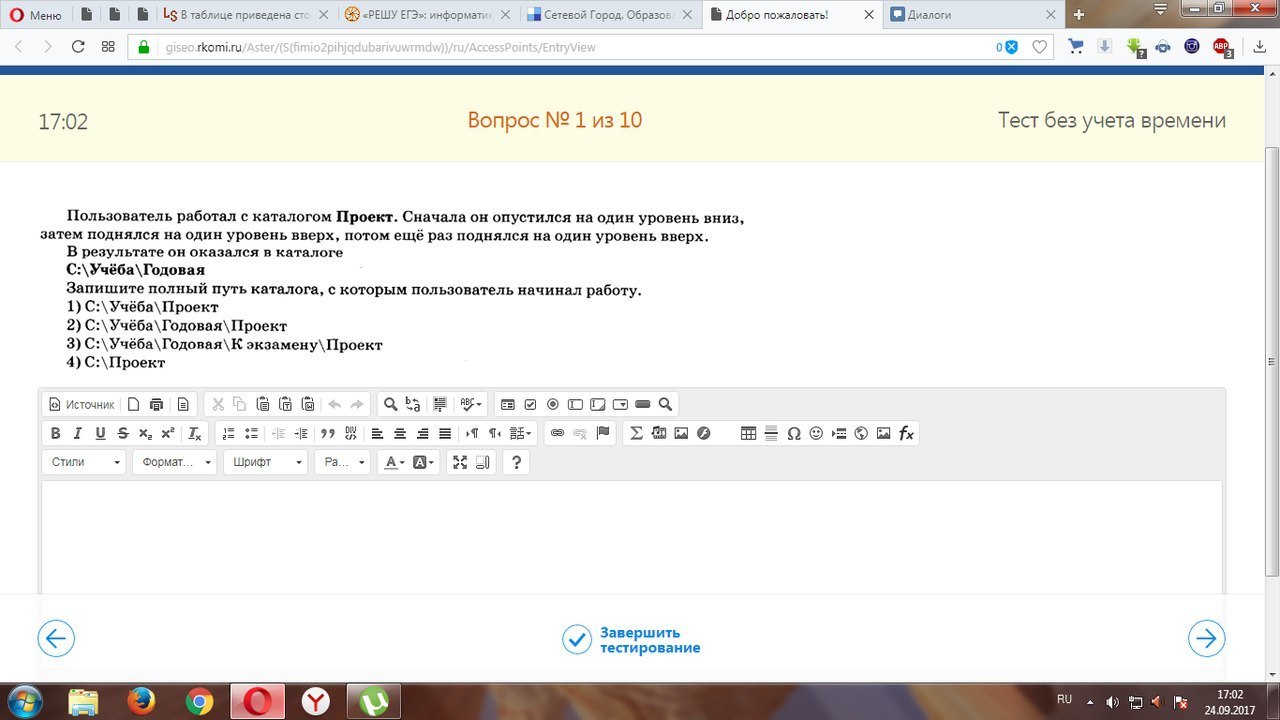
Task: Insert a special character with Omega icon
Action: point(794,433)
